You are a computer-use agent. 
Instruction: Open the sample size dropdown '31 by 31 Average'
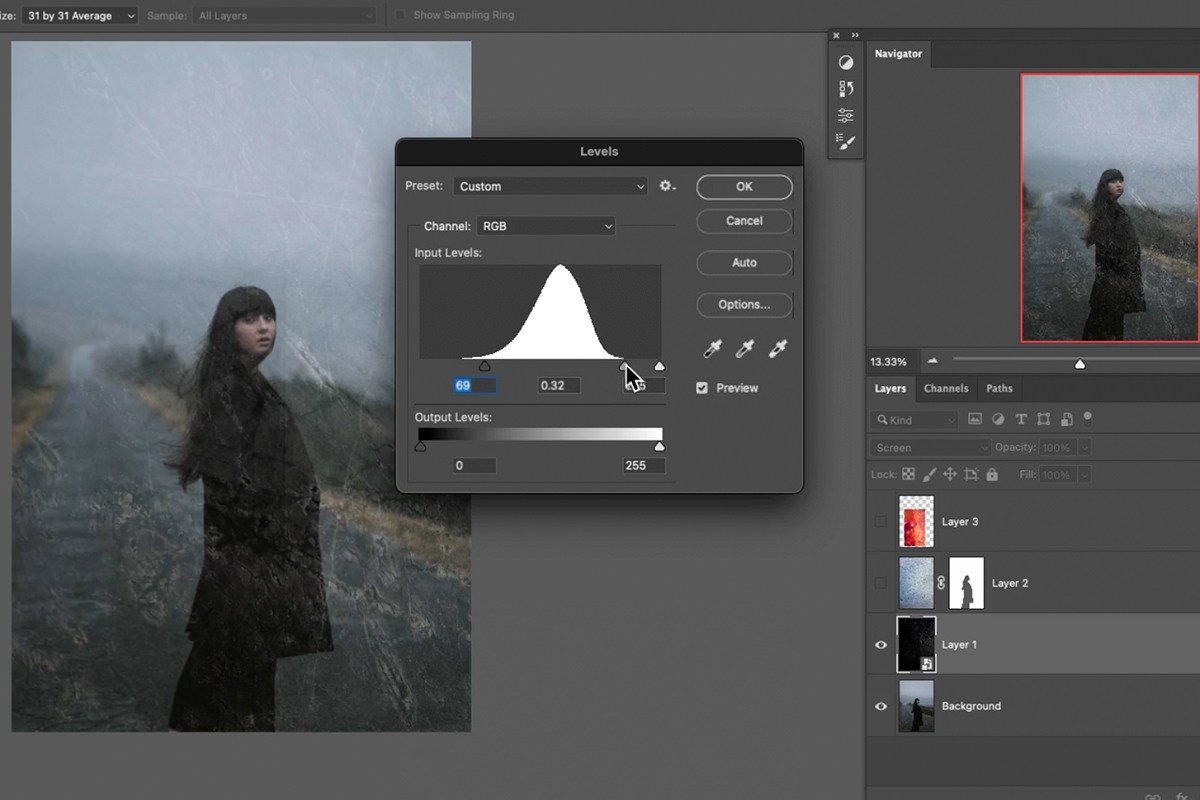(x=80, y=15)
